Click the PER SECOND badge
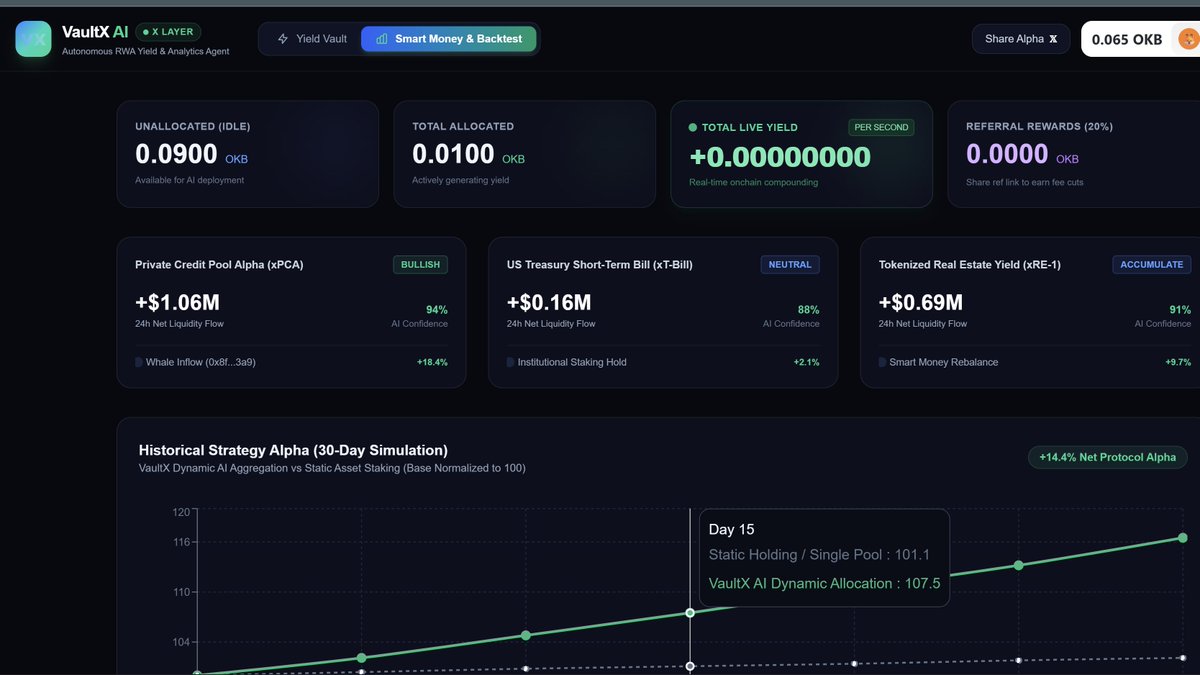Viewport: 1200px width, 675px height. tap(881, 128)
